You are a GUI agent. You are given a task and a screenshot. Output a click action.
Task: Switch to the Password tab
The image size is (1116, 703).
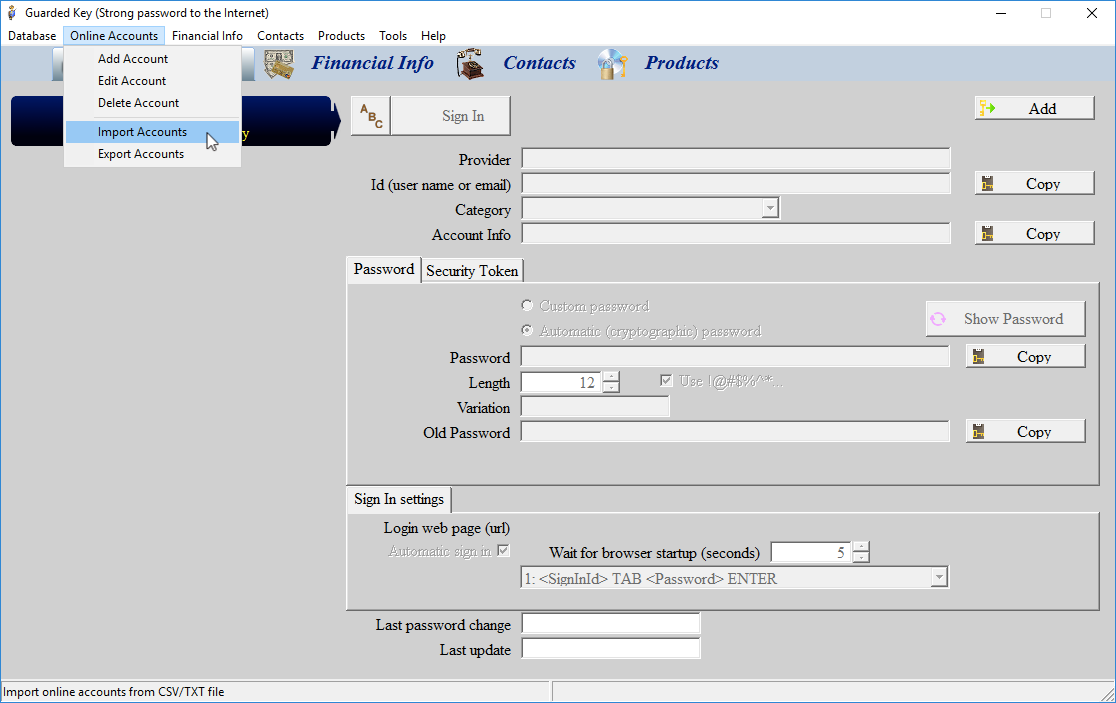coord(384,270)
